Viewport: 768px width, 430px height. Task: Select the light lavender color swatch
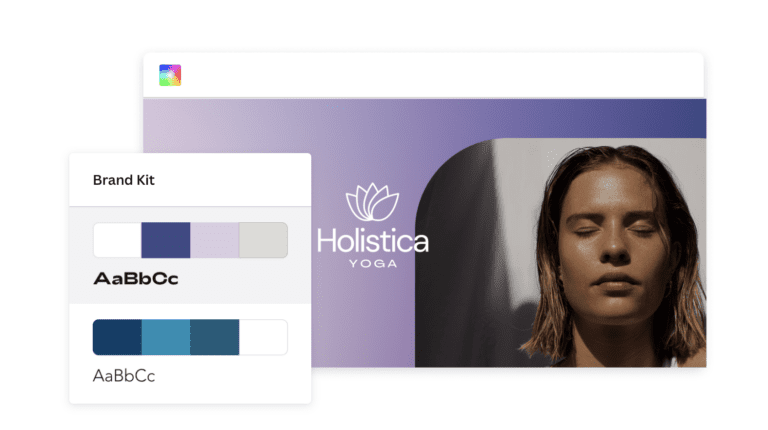point(215,240)
